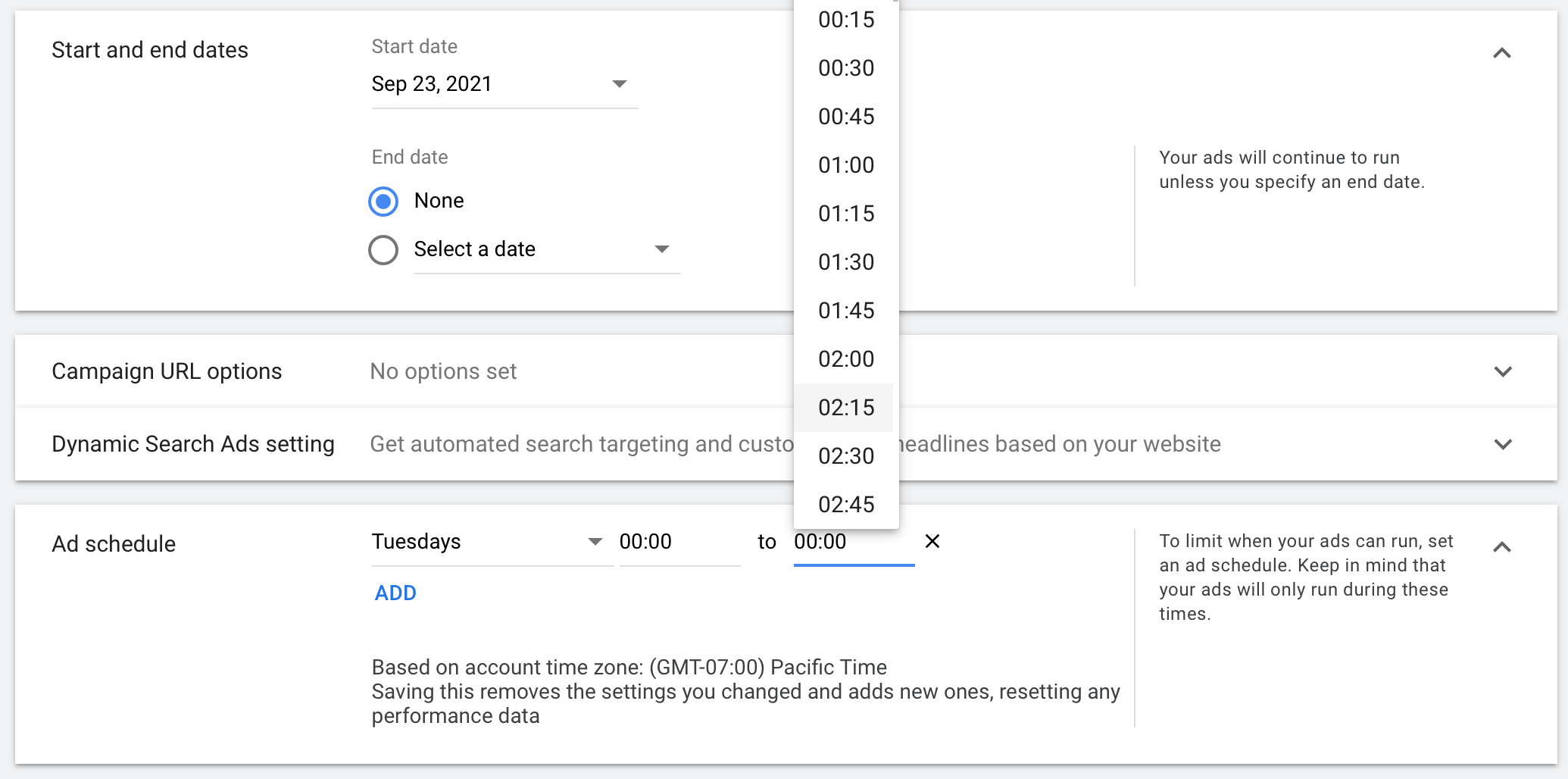Pick 02:45 from the time list

(845, 504)
